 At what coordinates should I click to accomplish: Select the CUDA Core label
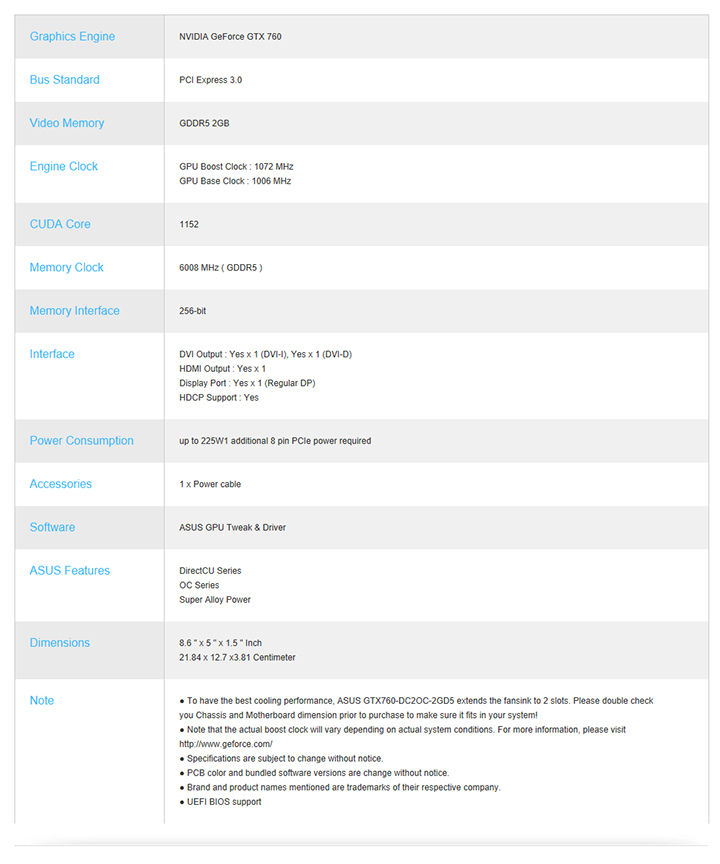[60, 224]
